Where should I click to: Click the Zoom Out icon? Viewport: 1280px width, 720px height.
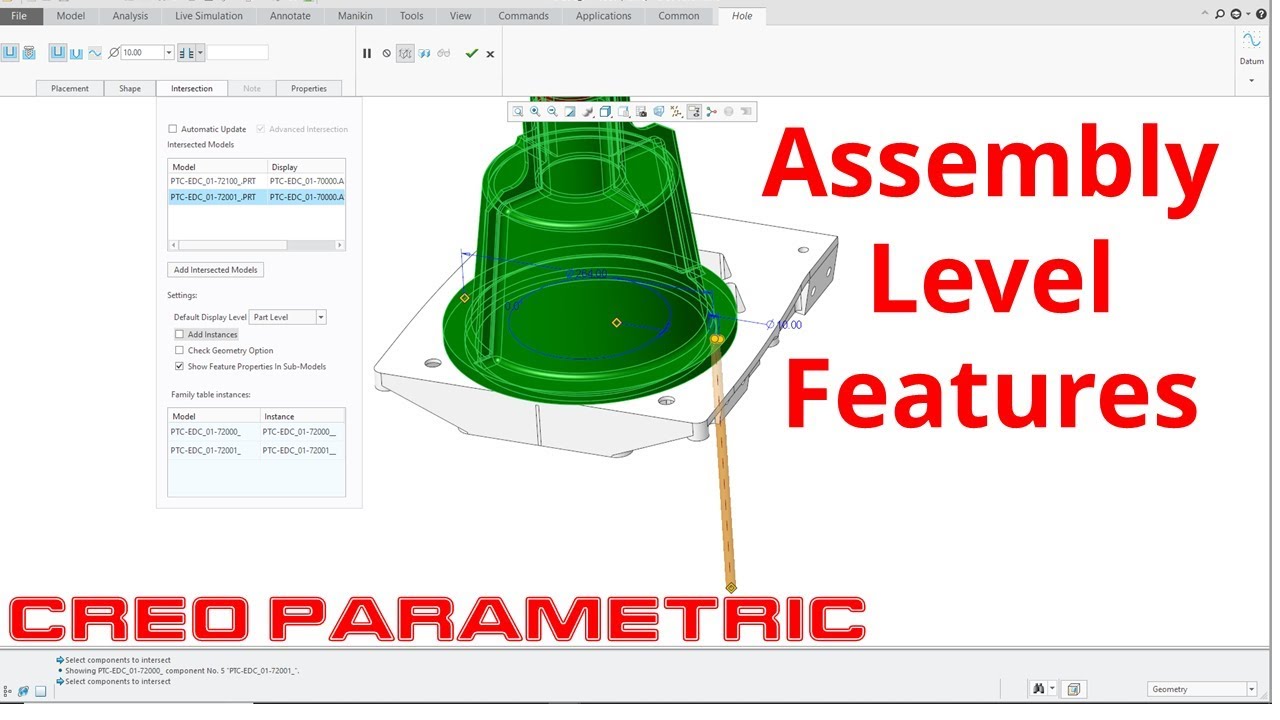coord(552,111)
